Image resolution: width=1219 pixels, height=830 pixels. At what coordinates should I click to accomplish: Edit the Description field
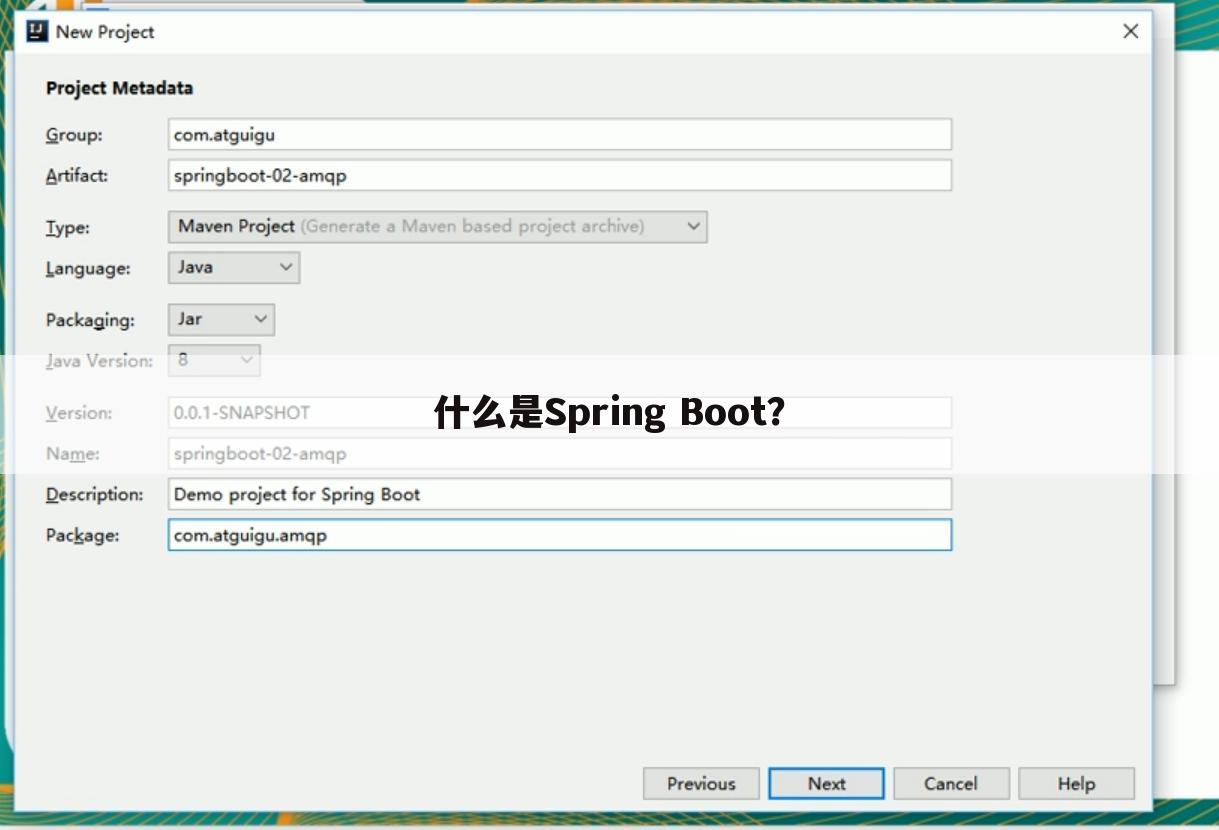click(560, 494)
